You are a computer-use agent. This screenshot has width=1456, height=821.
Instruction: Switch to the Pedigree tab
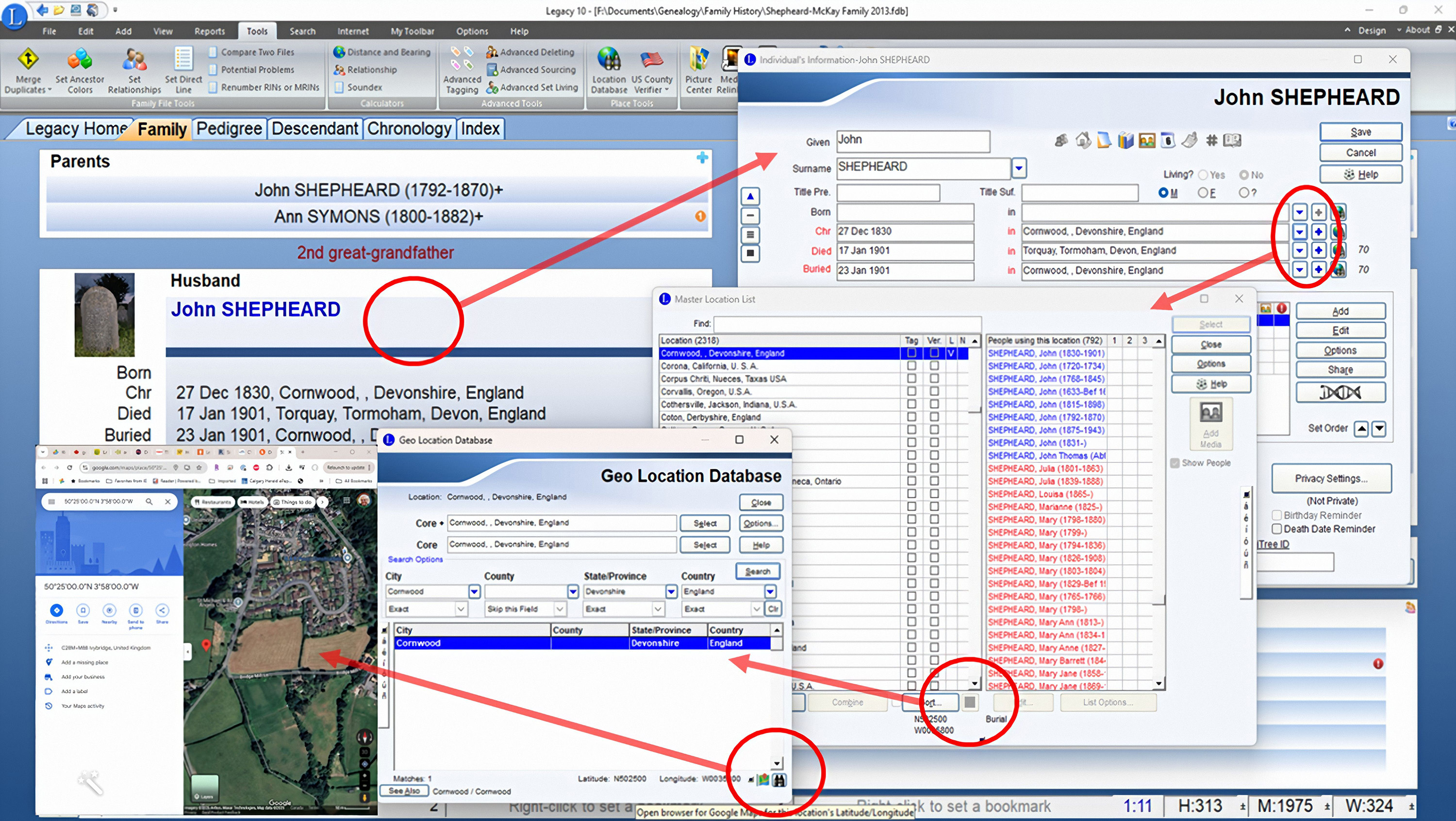pos(229,129)
